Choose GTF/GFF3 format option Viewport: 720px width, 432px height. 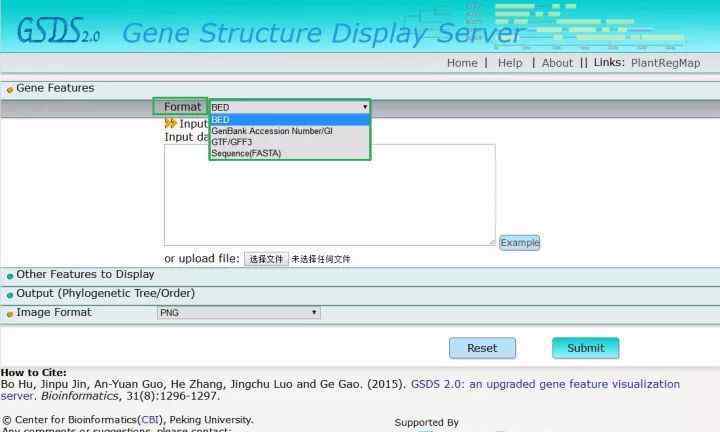[x=289, y=142]
